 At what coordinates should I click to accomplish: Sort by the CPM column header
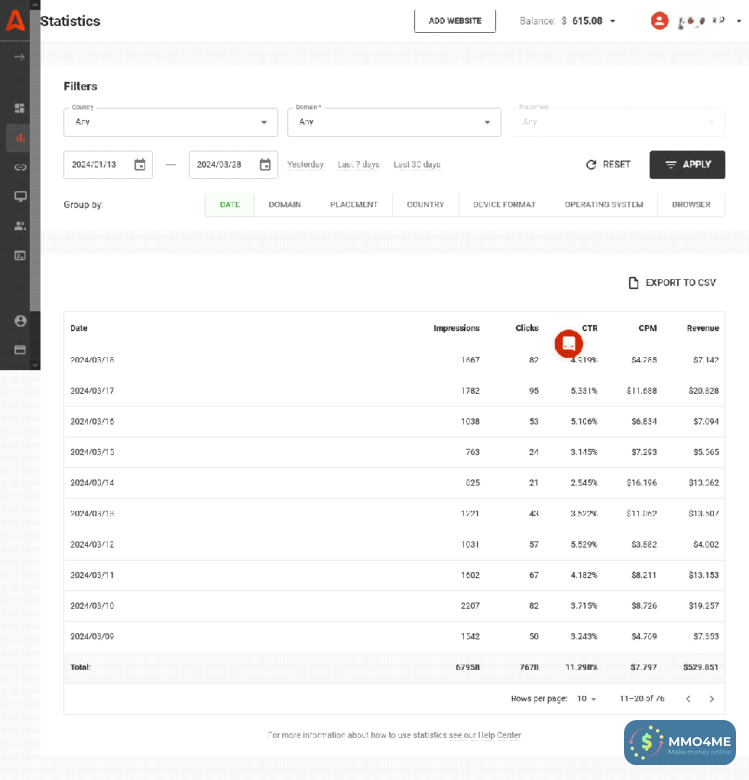pyautogui.click(x=648, y=328)
